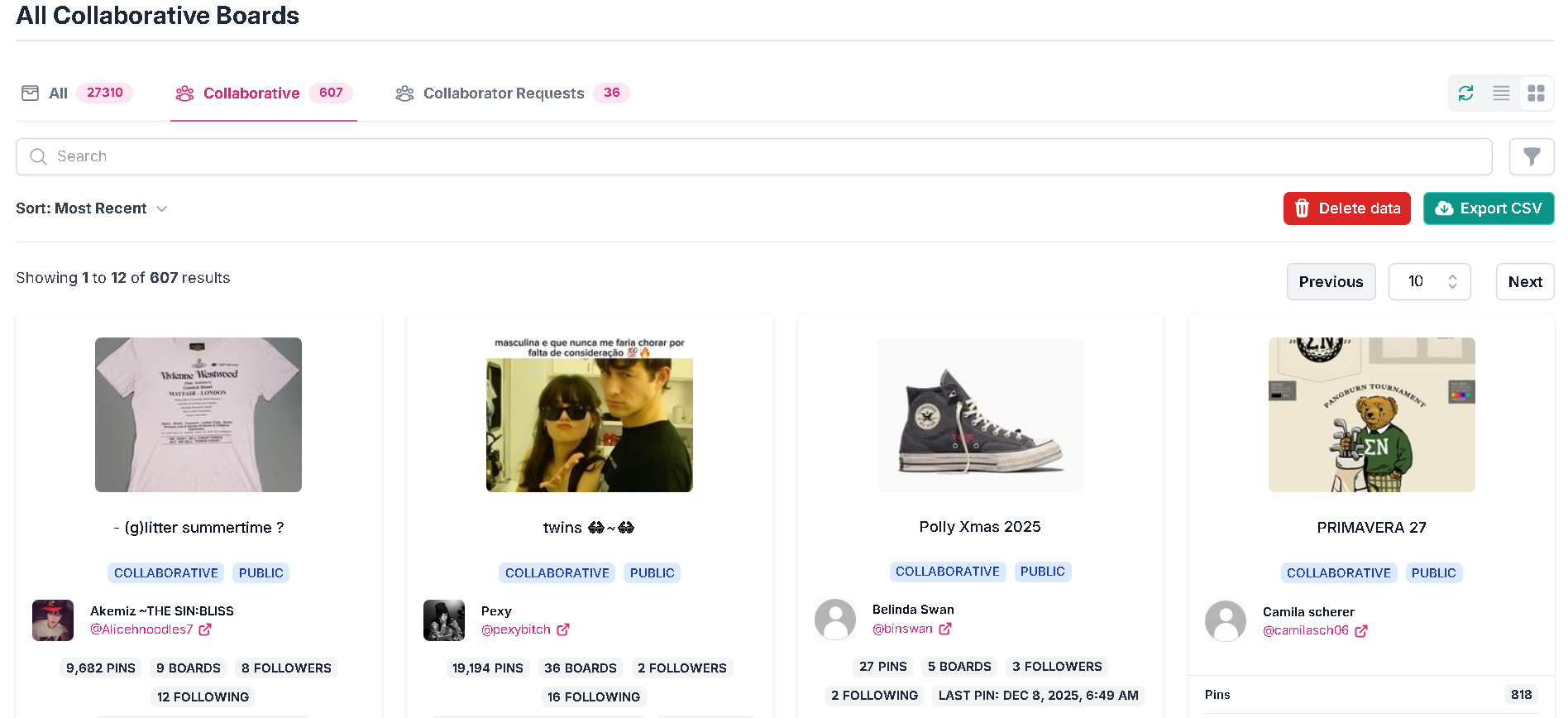The width and height of the screenshot is (1568, 718).
Task: Click Belinda Swan's default avatar
Action: coord(835,620)
